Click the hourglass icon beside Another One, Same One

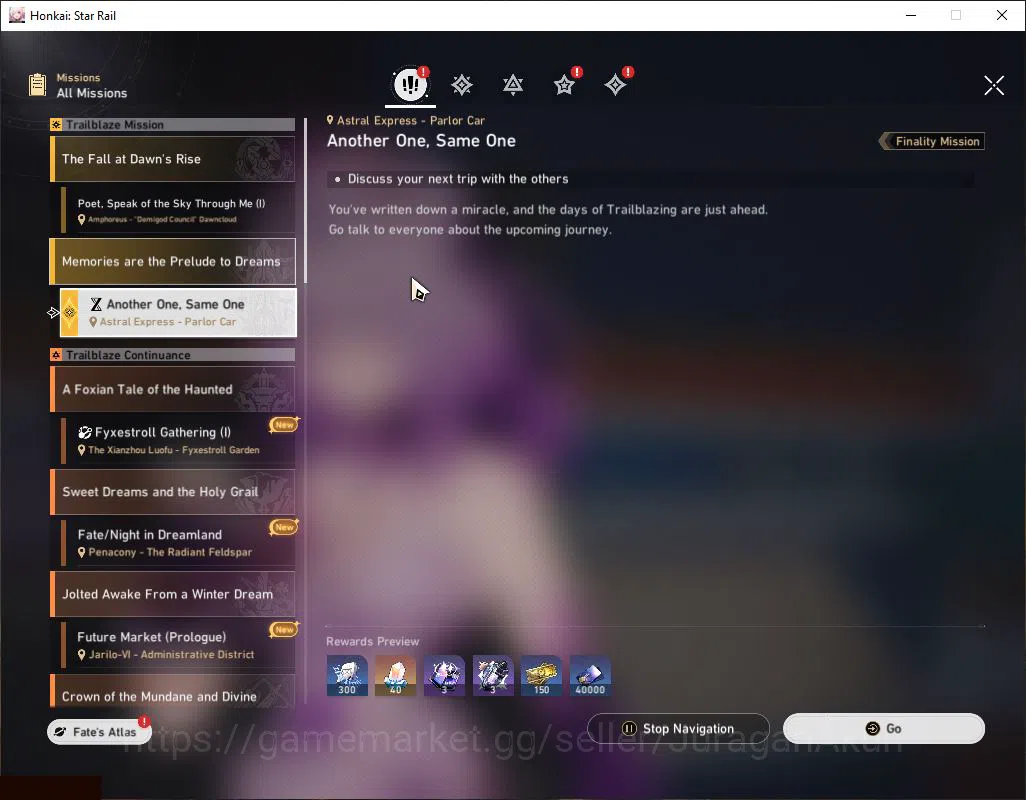point(96,304)
